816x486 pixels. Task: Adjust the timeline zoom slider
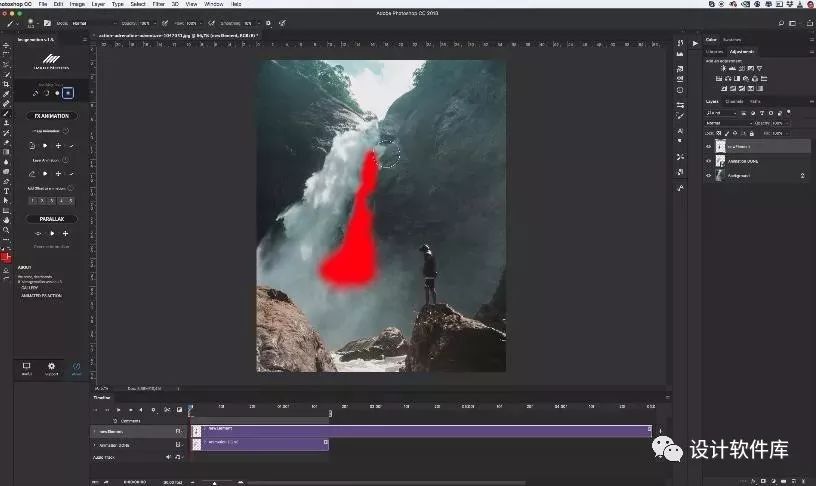tap(214, 483)
